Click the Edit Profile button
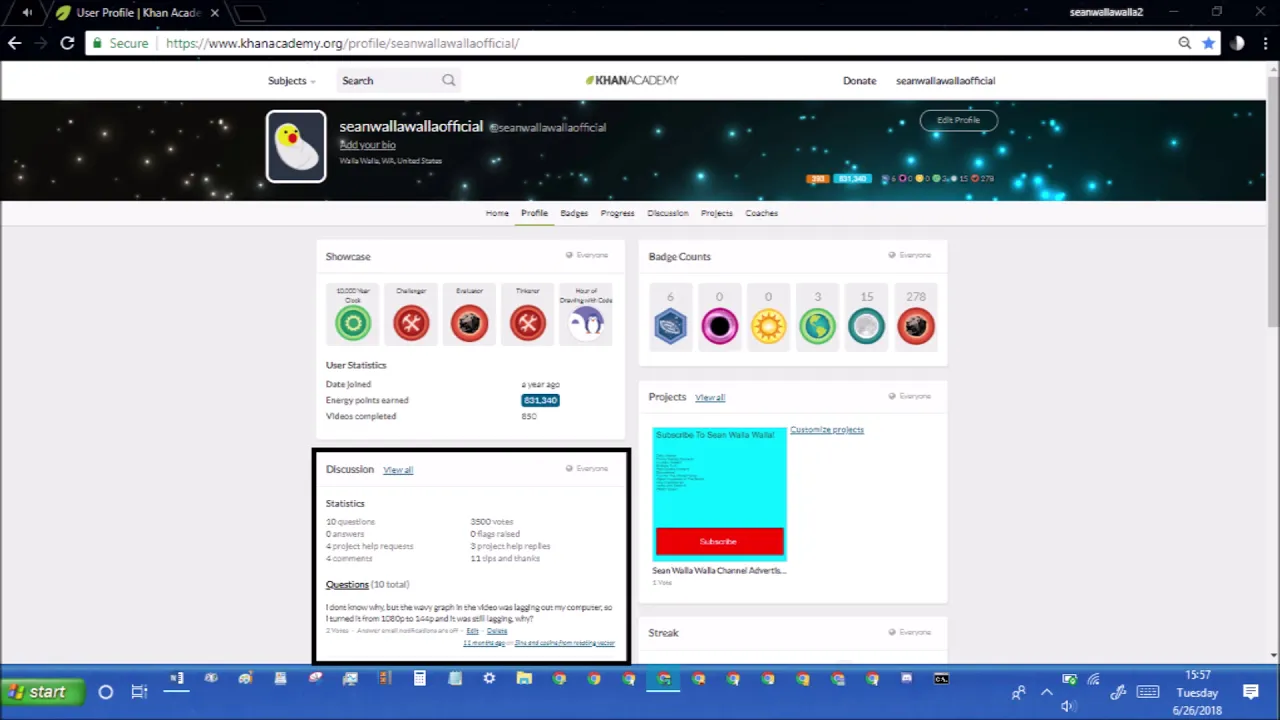Screen dimensions: 1280x720 (958, 120)
